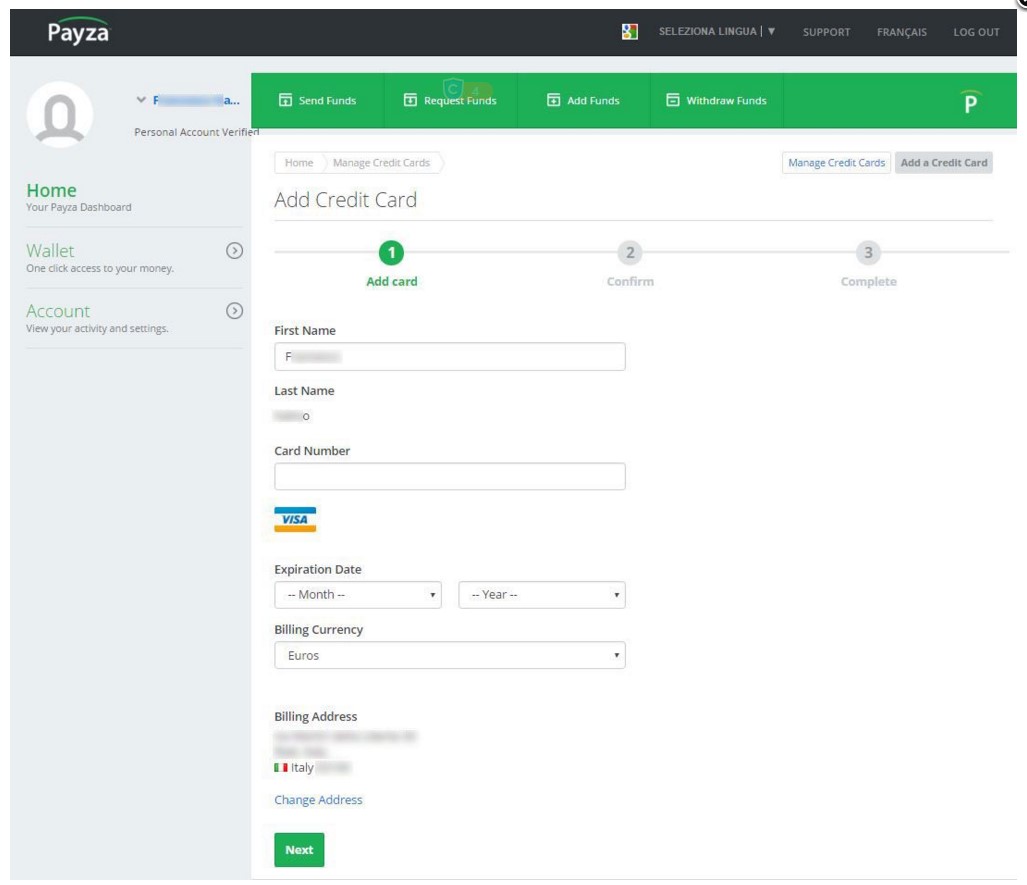
Task: Click the Italy flag icon
Action: coord(281,768)
